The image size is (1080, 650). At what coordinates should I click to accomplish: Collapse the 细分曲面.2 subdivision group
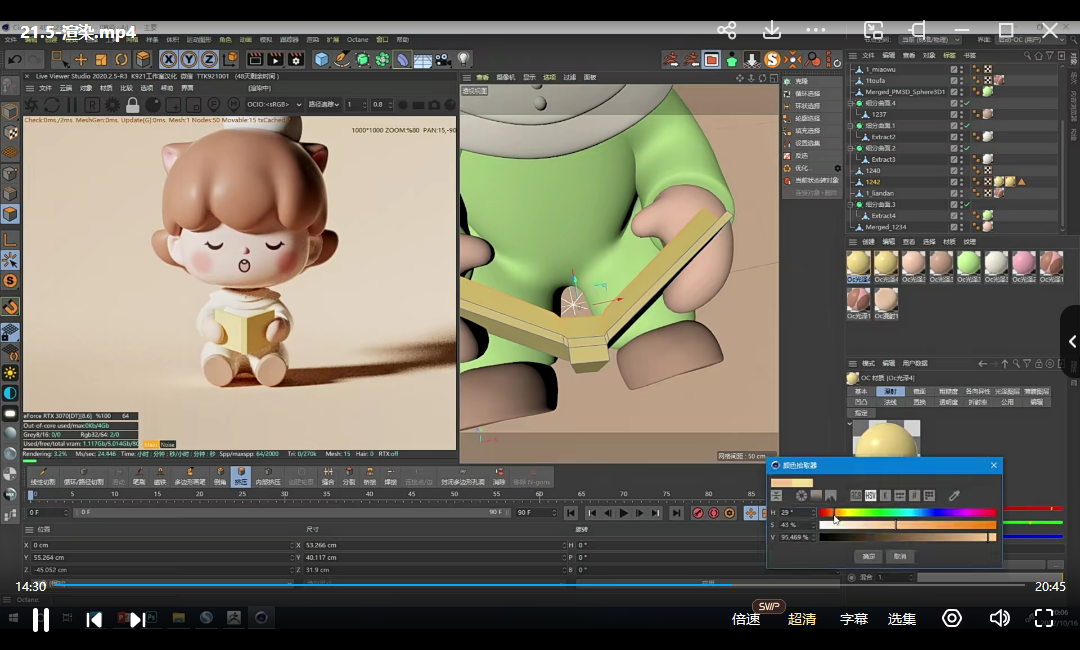(x=851, y=148)
